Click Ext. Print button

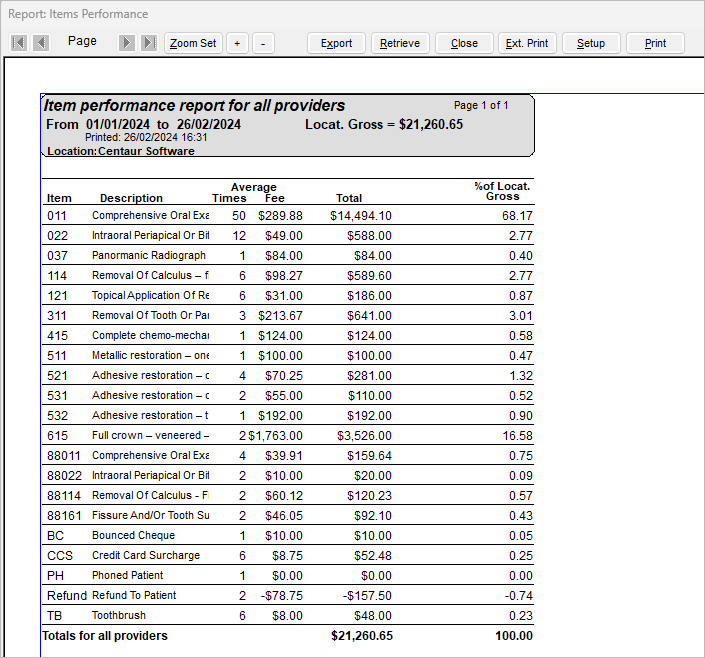click(527, 43)
